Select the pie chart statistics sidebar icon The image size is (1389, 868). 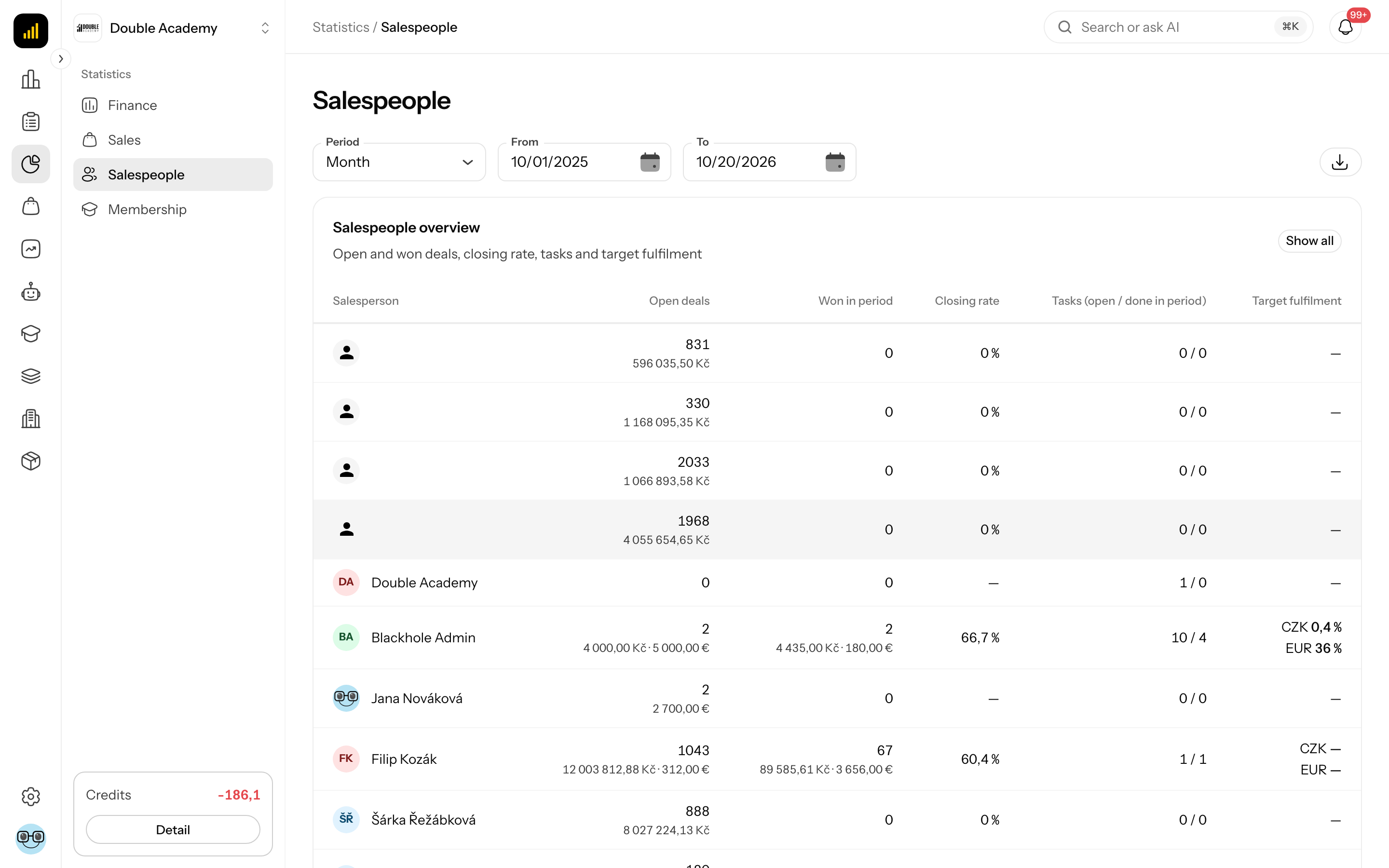click(x=30, y=164)
